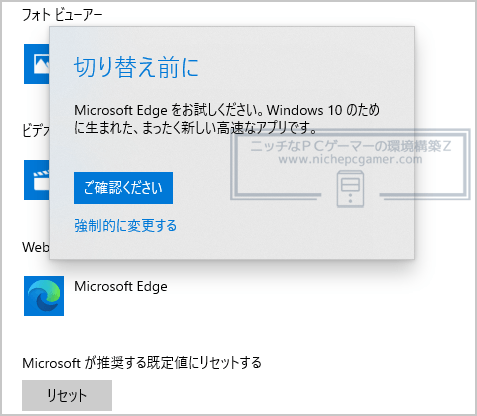The image size is (477, 416).
Task: Click the ニッチなPCゲーマーの環境構築Z watermark text
Action: 350,146
